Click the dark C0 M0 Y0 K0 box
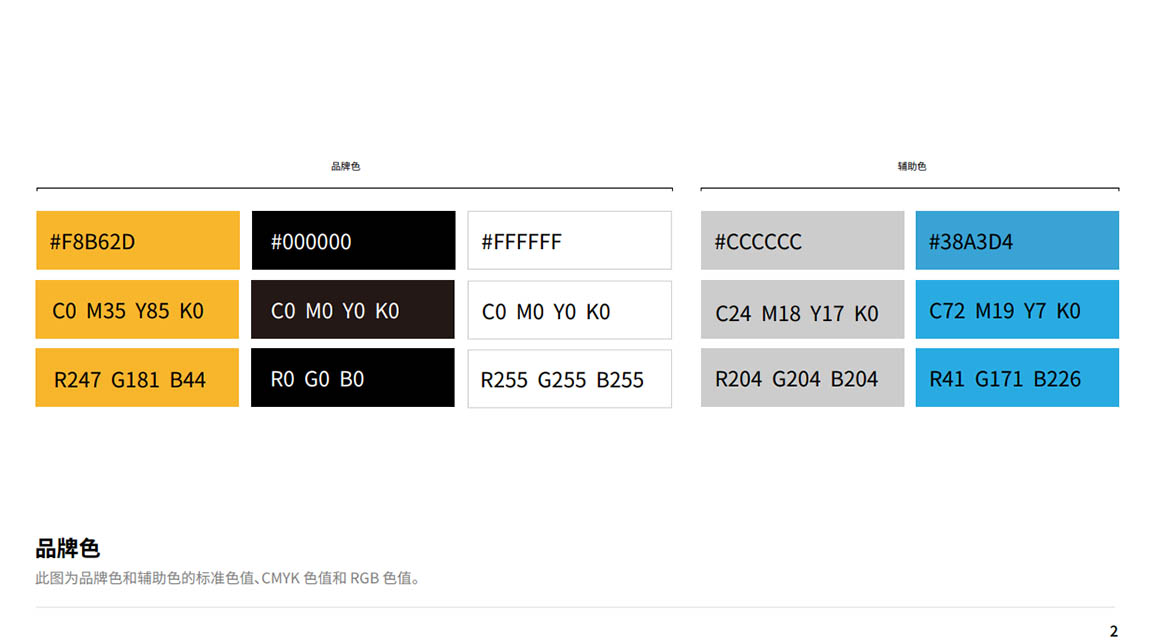This screenshot has height=644, width=1150. click(x=353, y=310)
